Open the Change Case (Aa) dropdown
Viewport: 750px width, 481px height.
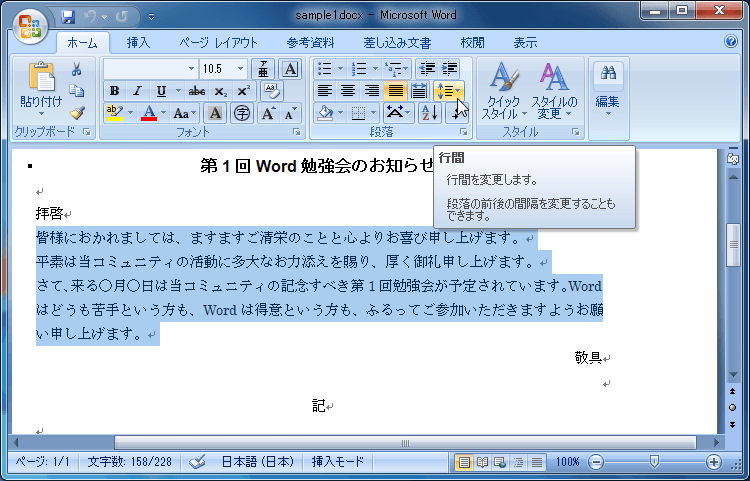pos(185,113)
